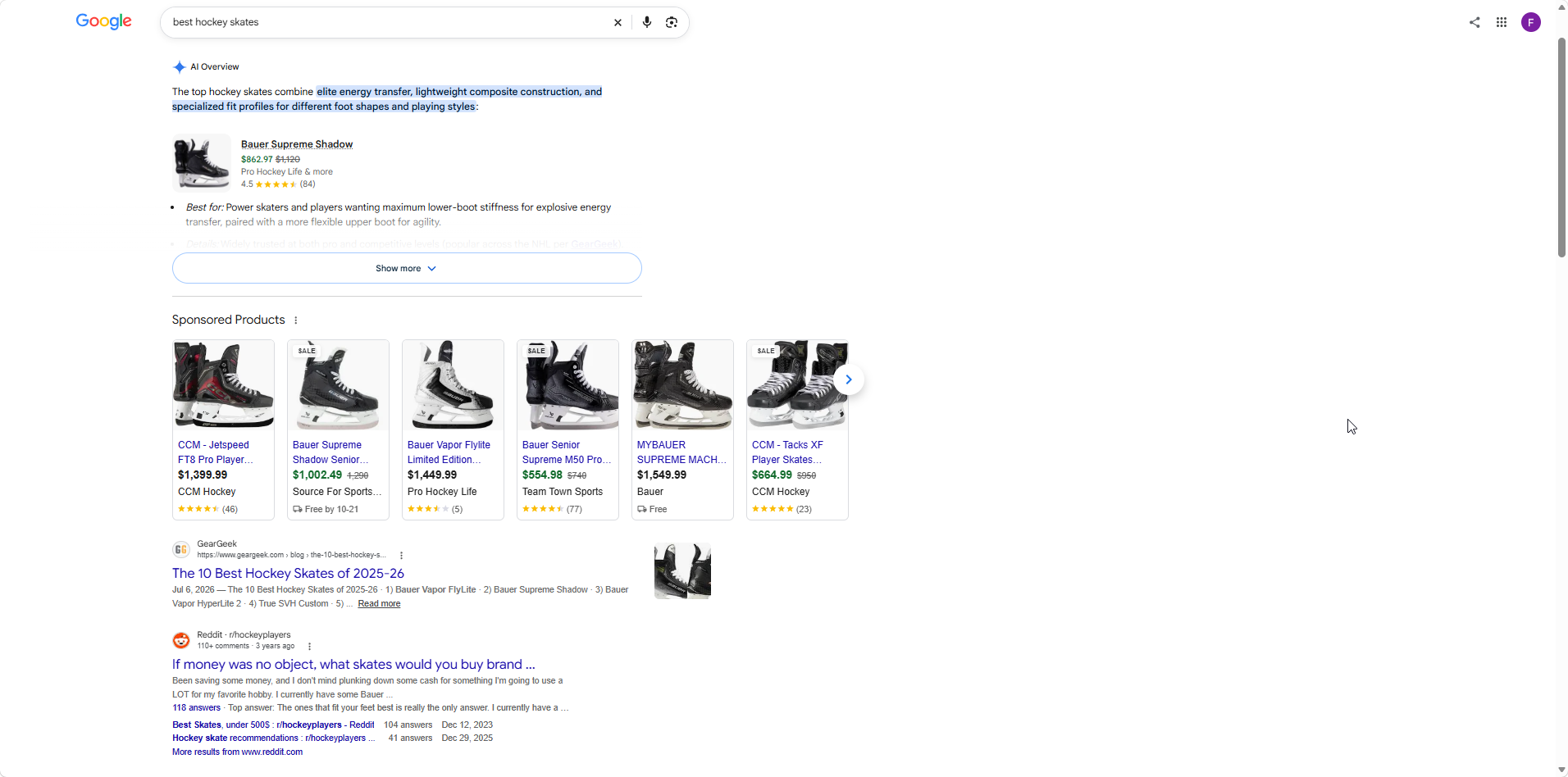Screen dimensions: 1568x777
Task: Open Reddit result three-dot options
Action: pos(309,647)
